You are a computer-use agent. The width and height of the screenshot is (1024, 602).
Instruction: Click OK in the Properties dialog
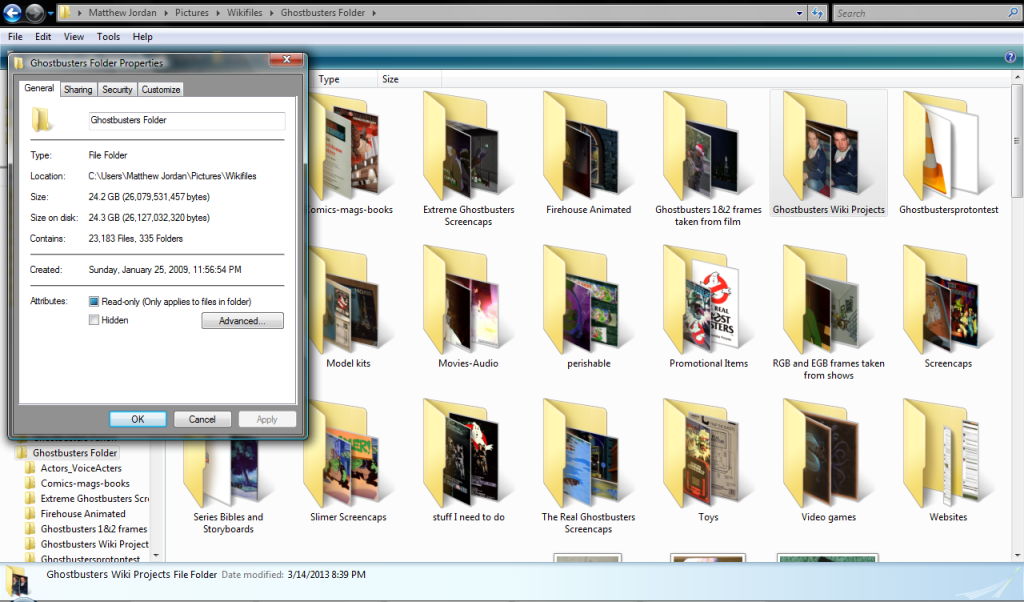coord(138,419)
